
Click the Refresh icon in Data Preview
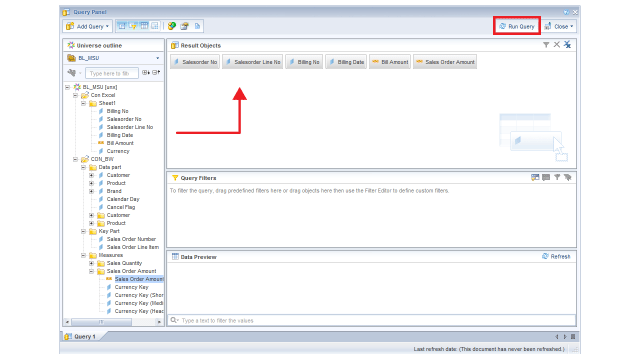click(x=556, y=256)
